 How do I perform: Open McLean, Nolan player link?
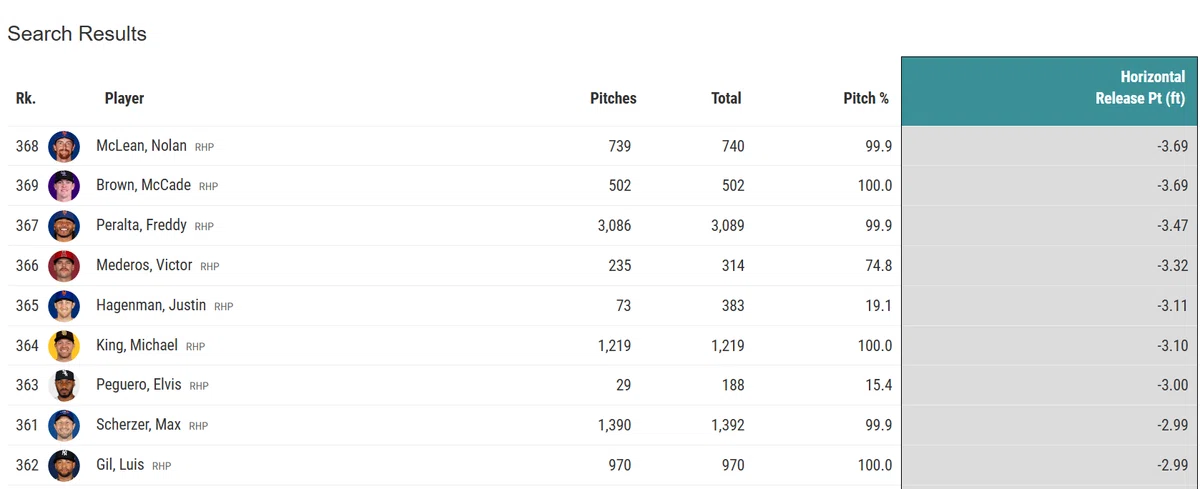click(x=141, y=146)
